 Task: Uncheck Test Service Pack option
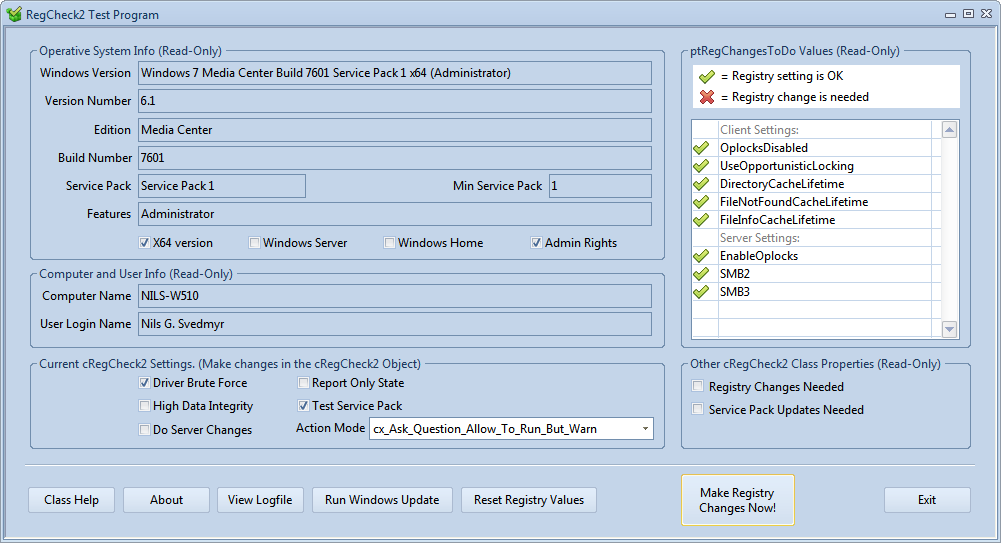point(303,405)
